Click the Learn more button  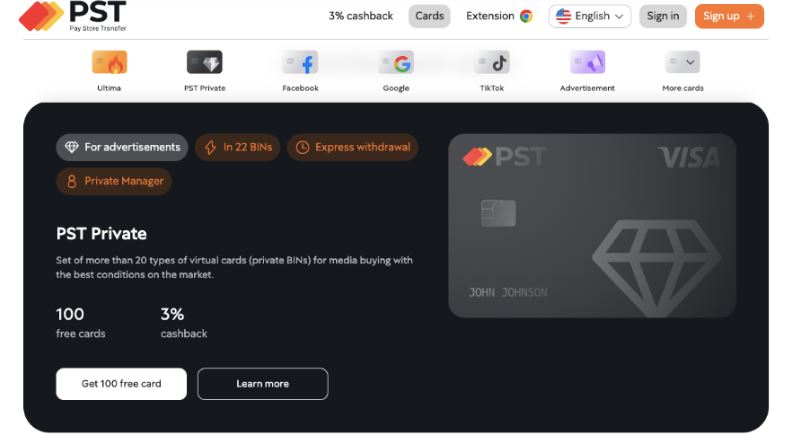(263, 384)
